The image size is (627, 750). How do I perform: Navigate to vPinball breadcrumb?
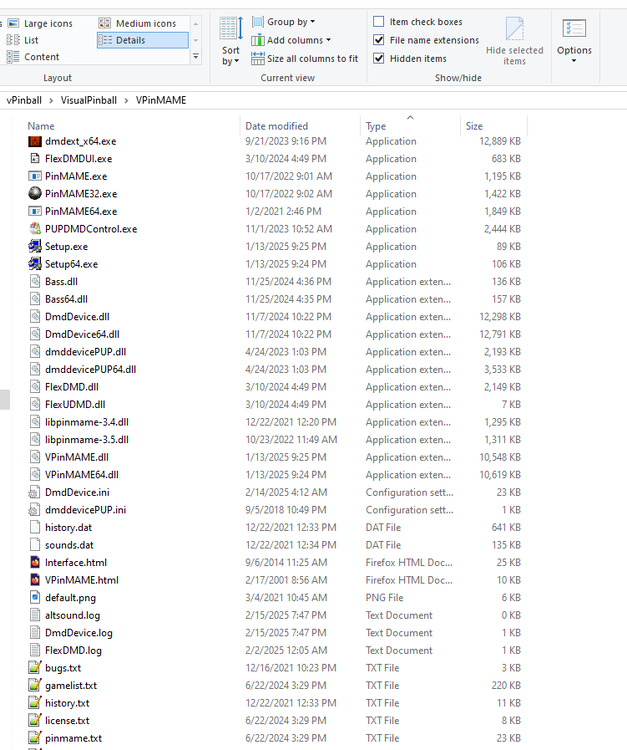click(24, 100)
